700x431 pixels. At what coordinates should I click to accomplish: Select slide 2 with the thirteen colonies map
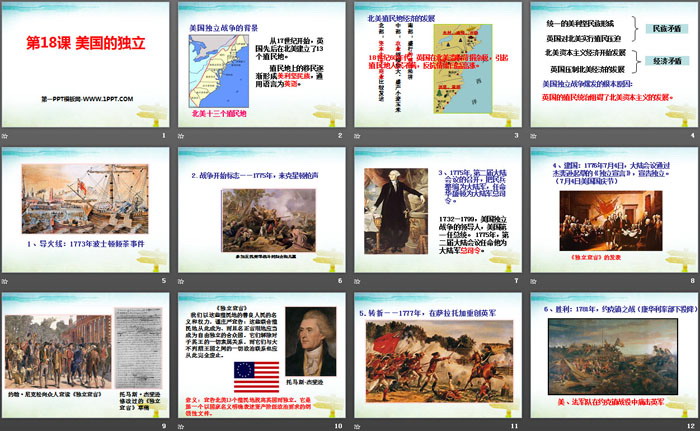coord(262,65)
